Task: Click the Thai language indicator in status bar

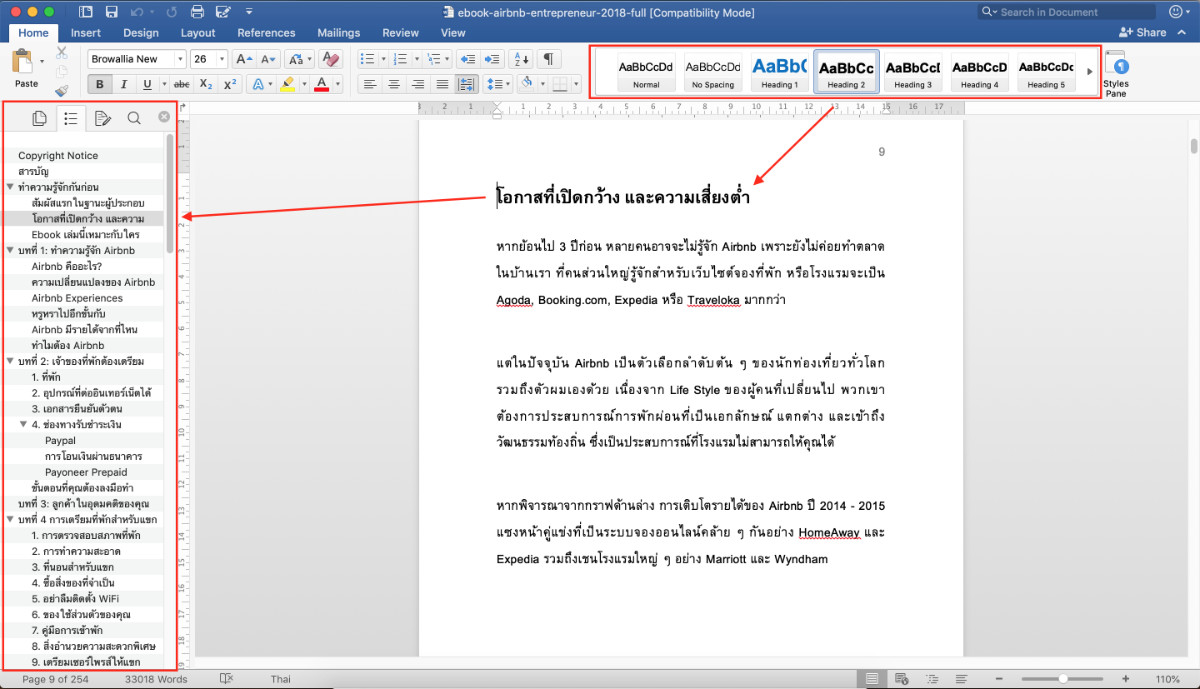Action: (x=281, y=679)
